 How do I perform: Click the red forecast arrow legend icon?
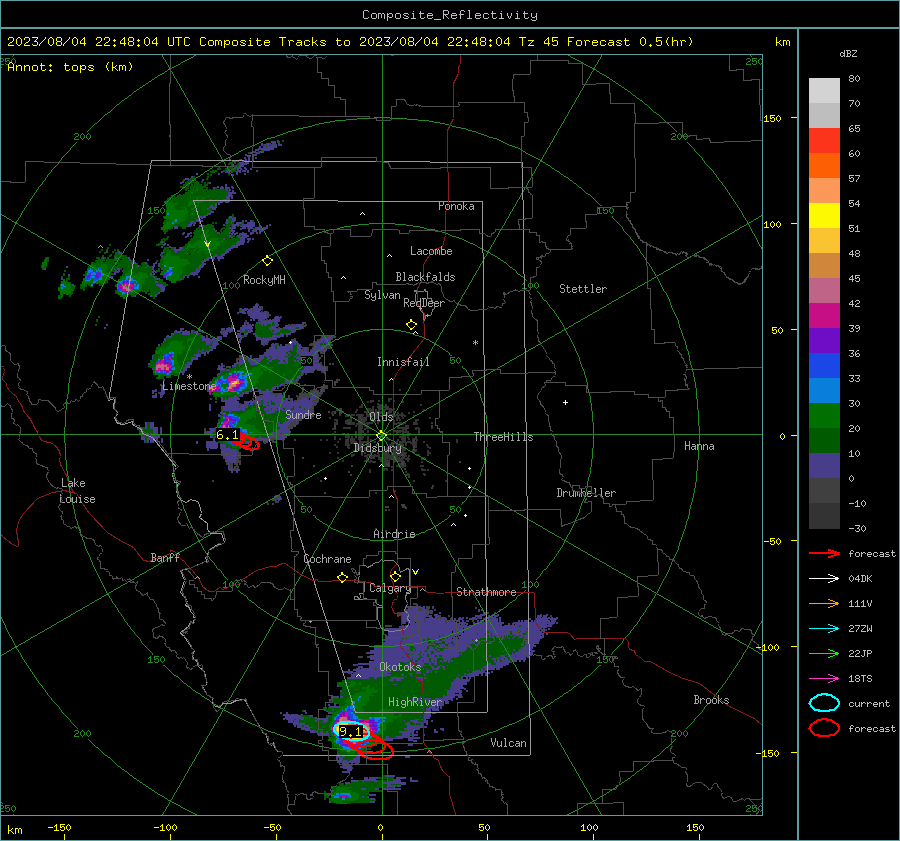coord(824,553)
